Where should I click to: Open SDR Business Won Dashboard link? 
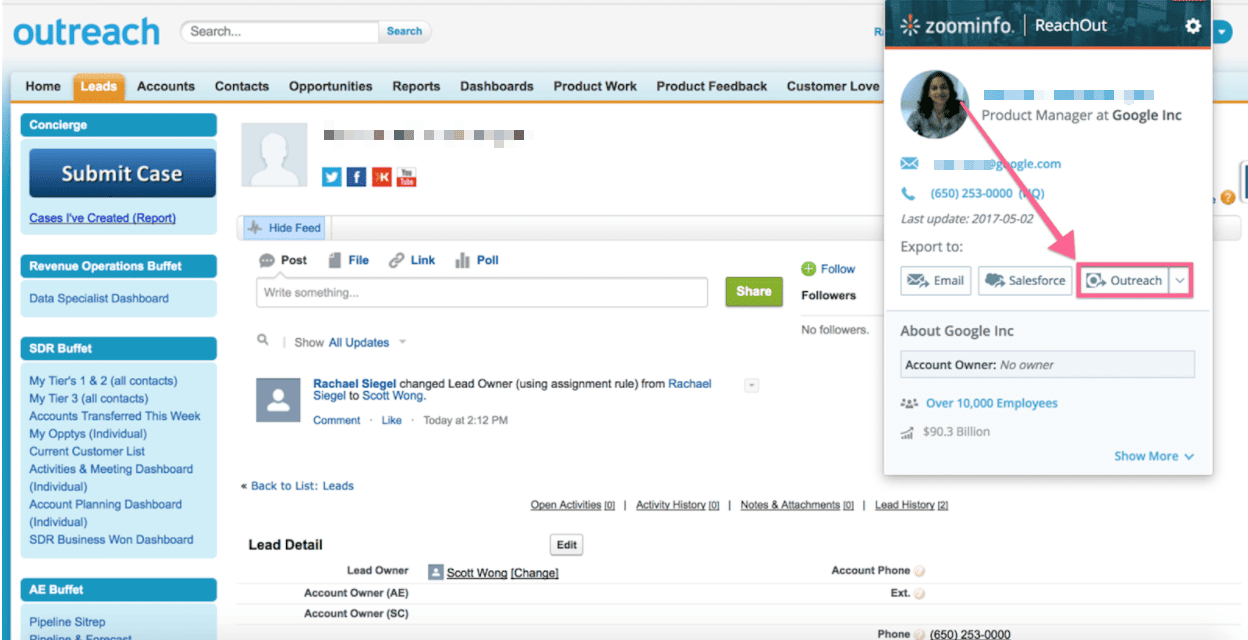click(111, 539)
